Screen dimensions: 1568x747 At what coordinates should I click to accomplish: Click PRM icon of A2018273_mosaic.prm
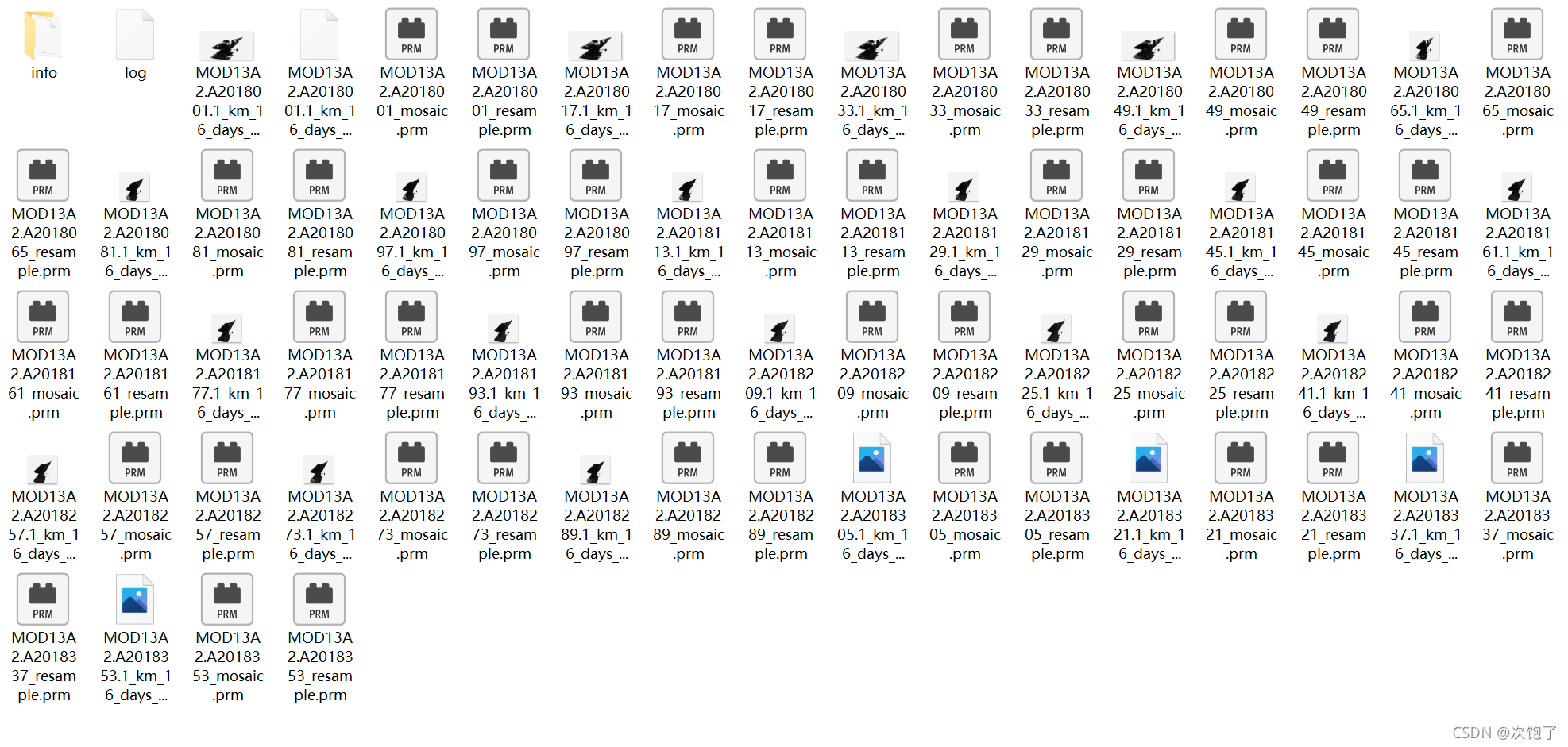point(411,458)
